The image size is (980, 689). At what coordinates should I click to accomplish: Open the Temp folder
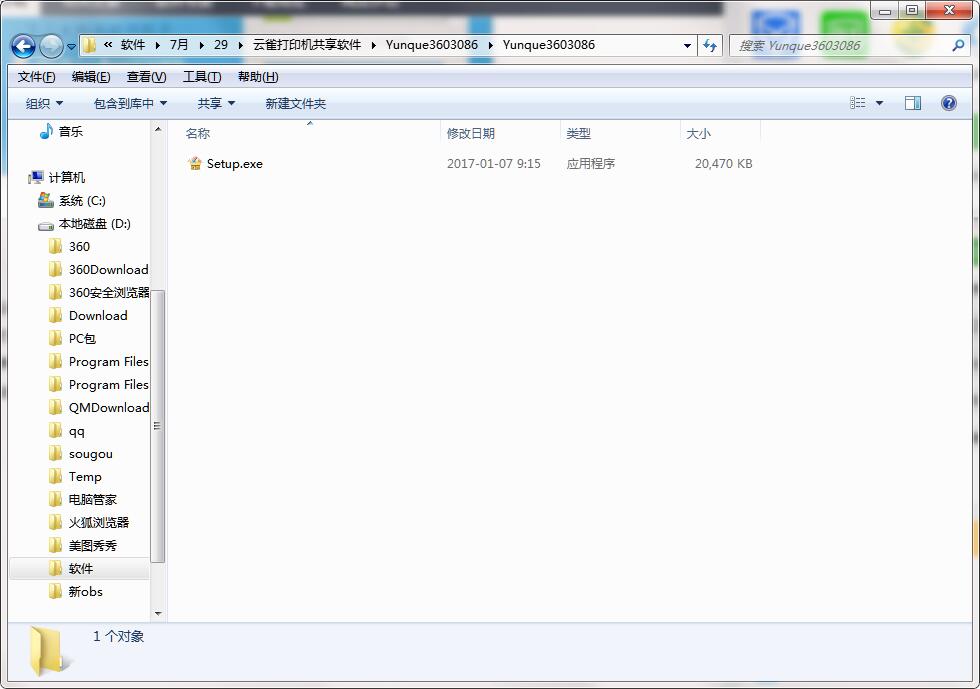coord(85,477)
